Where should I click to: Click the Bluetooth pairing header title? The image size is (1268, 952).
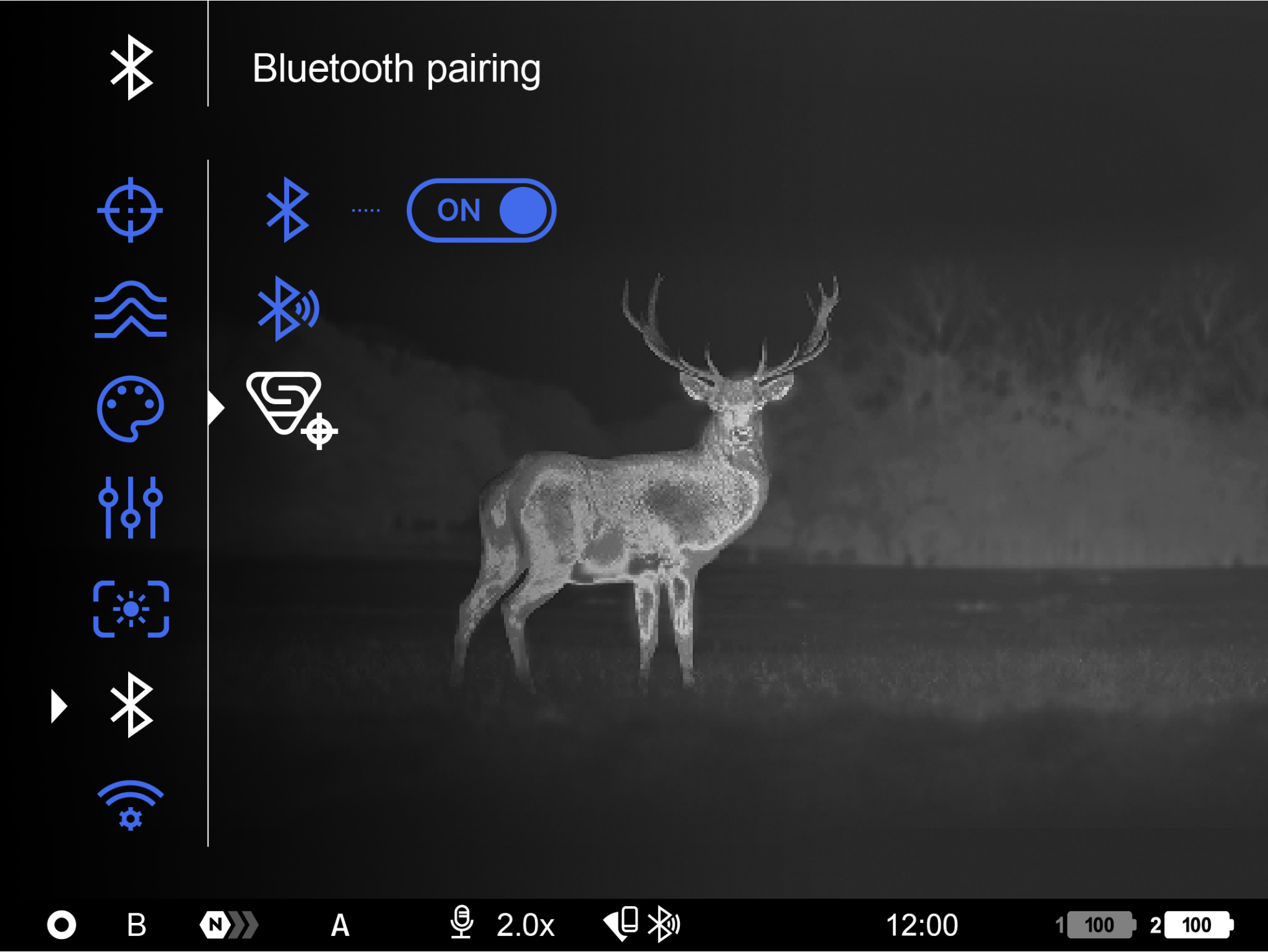coord(396,69)
